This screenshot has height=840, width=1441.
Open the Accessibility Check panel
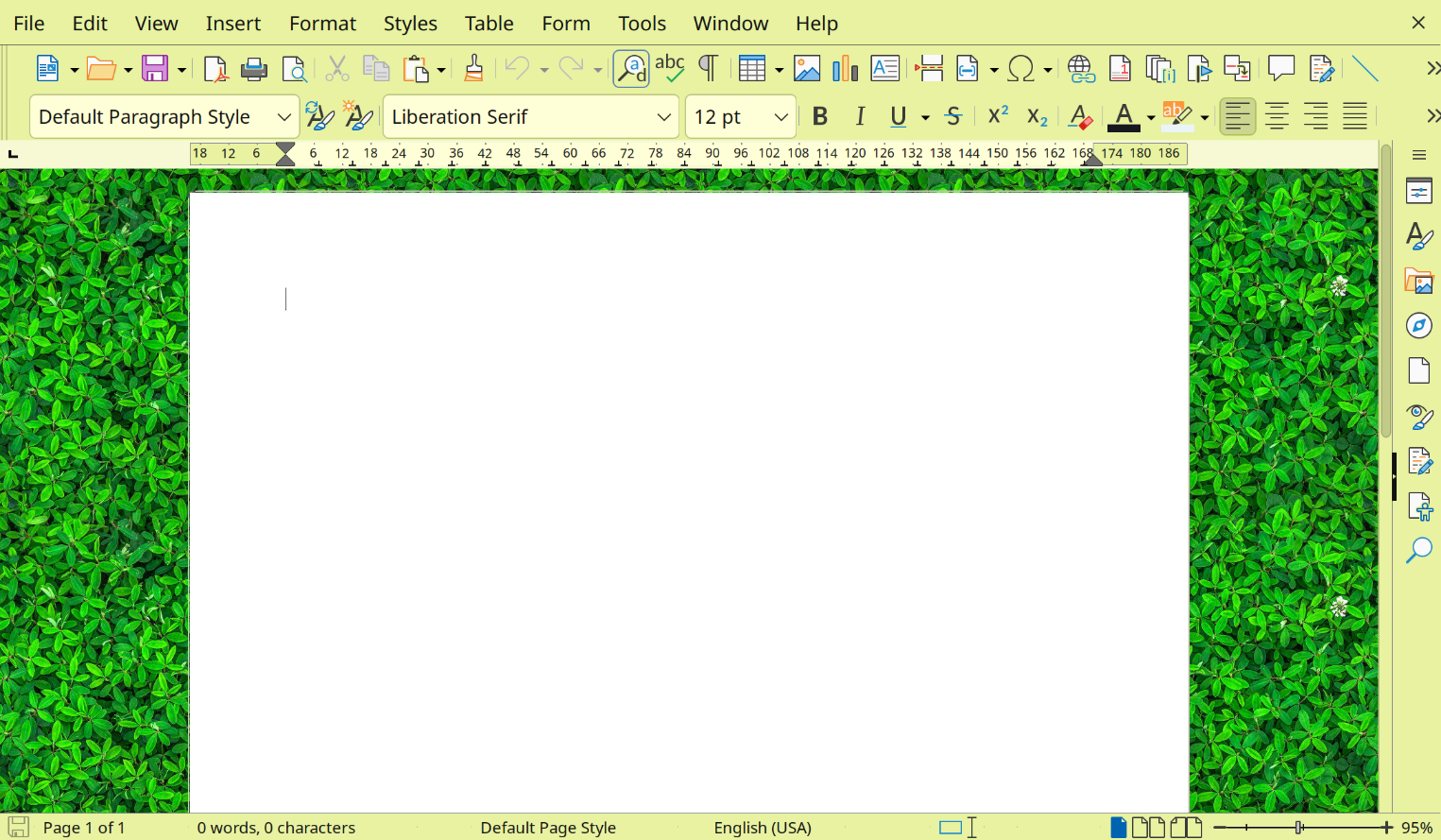pos(1418,506)
